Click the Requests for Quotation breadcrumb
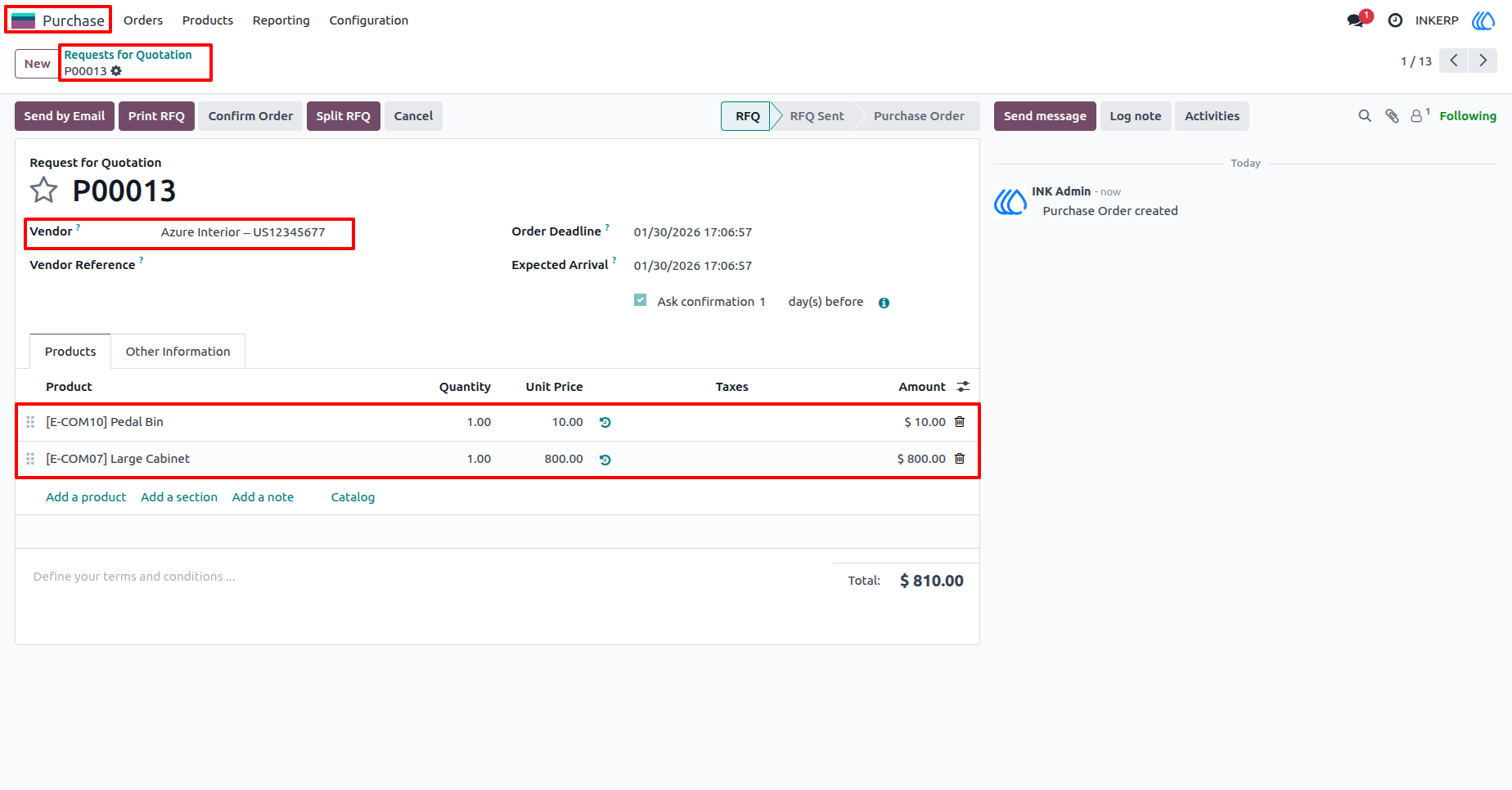This screenshot has height=790, width=1512. pyautogui.click(x=128, y=55)
